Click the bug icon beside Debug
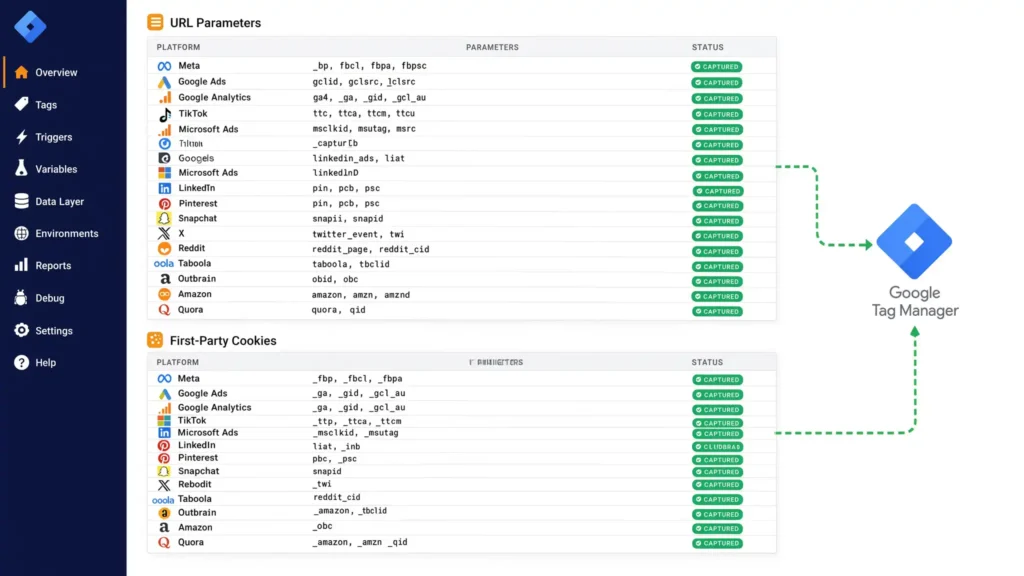This screenshot has height=576, width=1024. pos(22,298)
